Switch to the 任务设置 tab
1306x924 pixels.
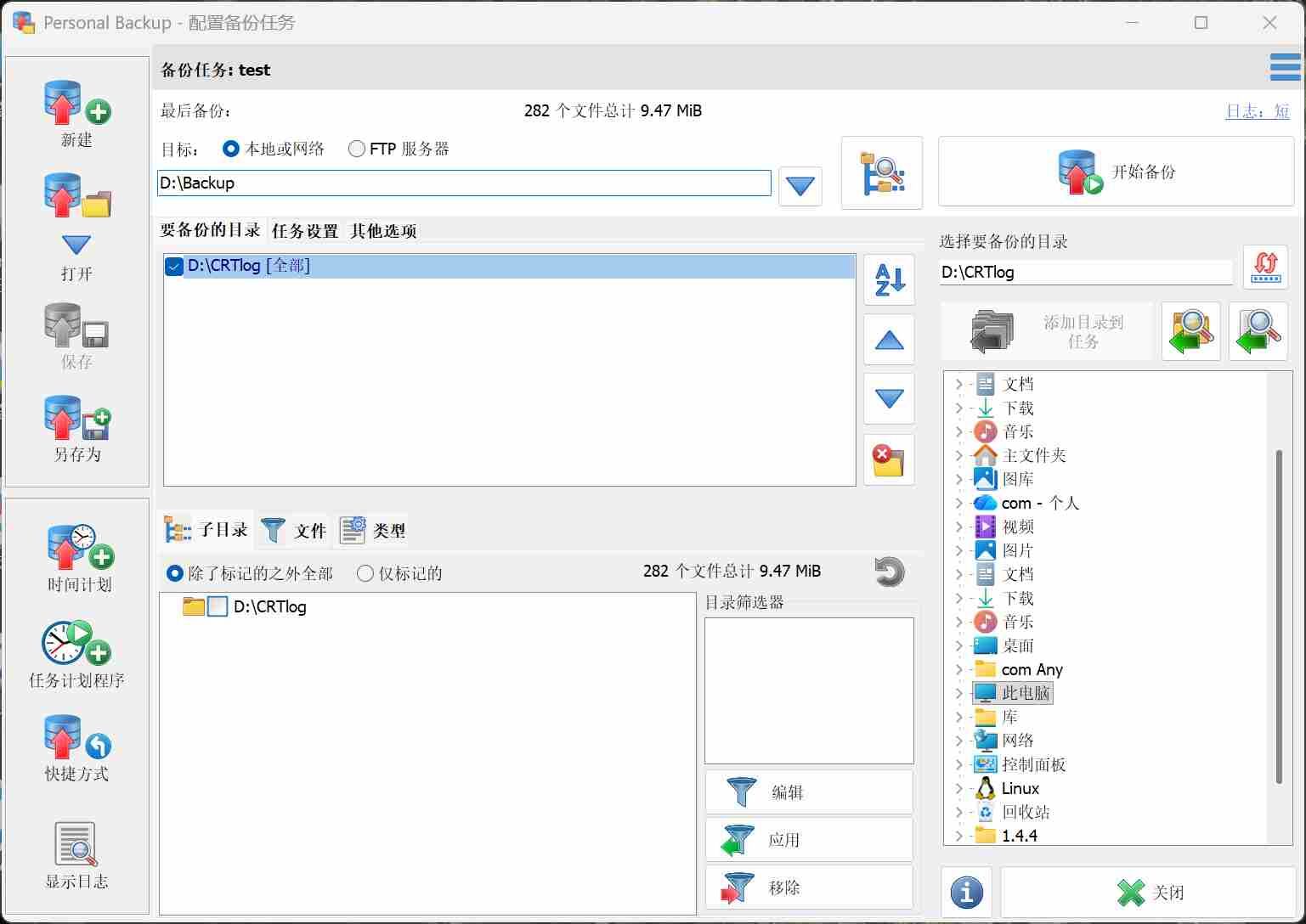(x=304, y=231)
